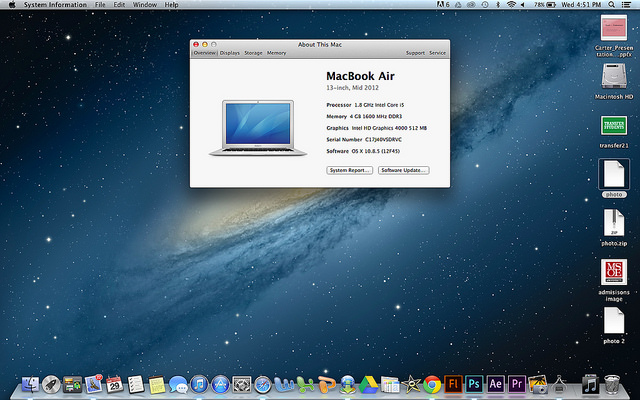Screen dimensions: 640x400
Task: Open the File menu
Action: (100, 5)
